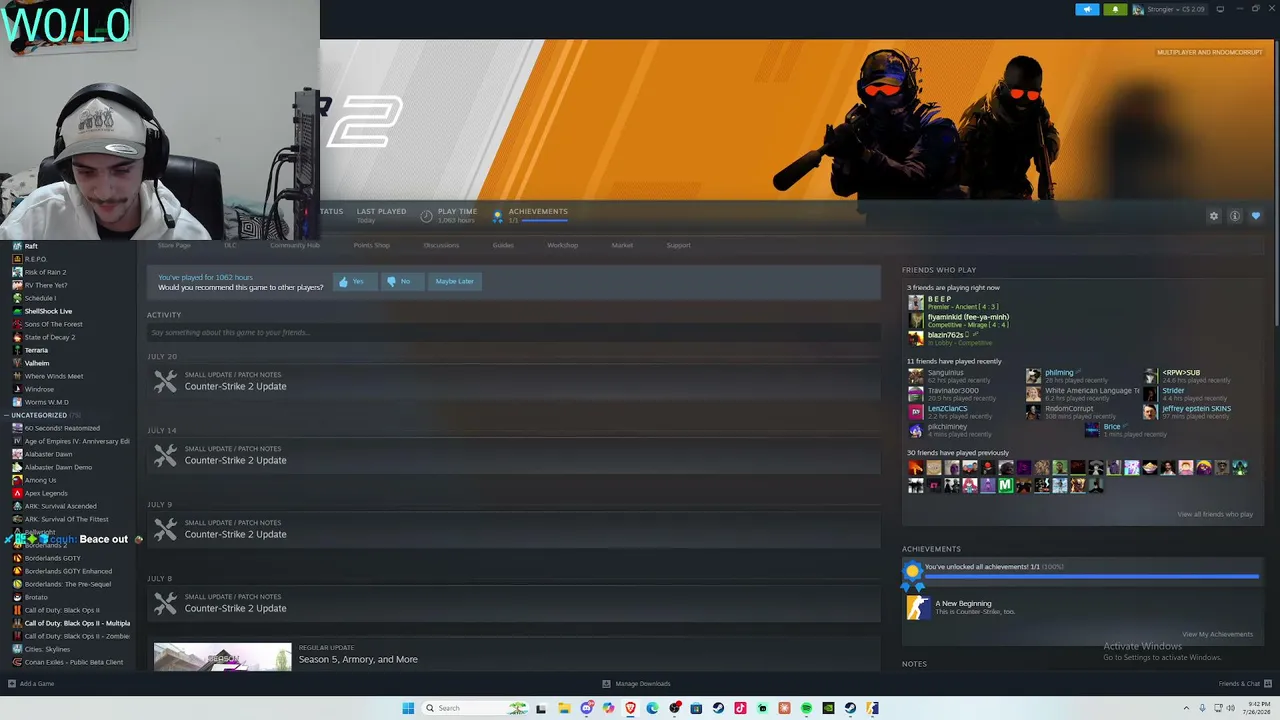Viewport: 1280px width, 720px height.
Task: Open the game settings gear icon
Action: [x=1214, y=216]
